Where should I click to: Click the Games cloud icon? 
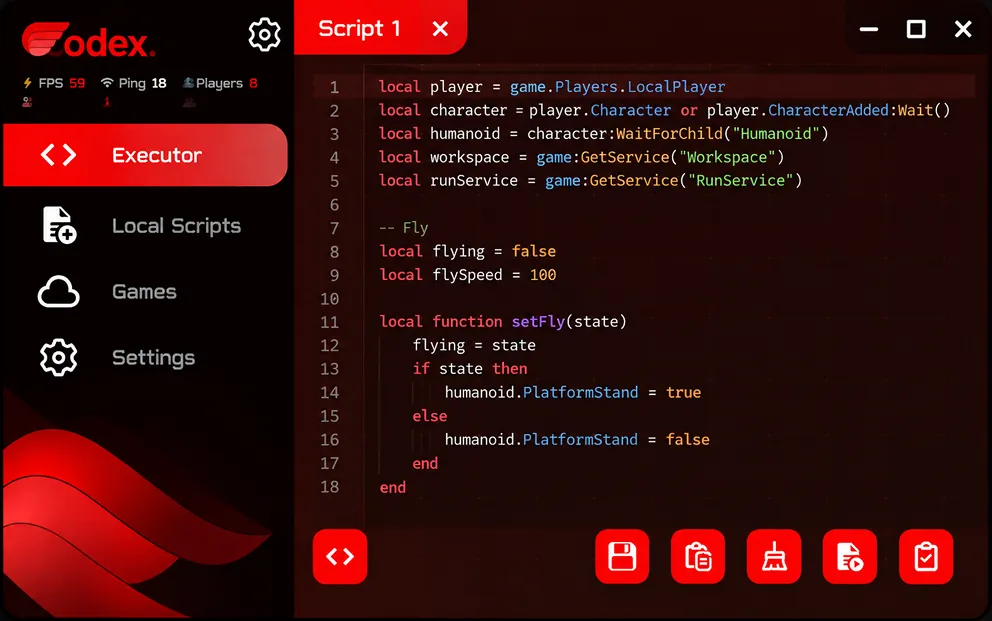pyautogui.click(x=58, y=292)
